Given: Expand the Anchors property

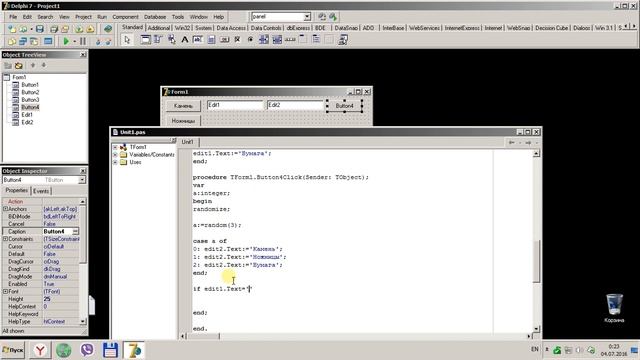Looking at the screenshot, I should click(x=5, y=209).
